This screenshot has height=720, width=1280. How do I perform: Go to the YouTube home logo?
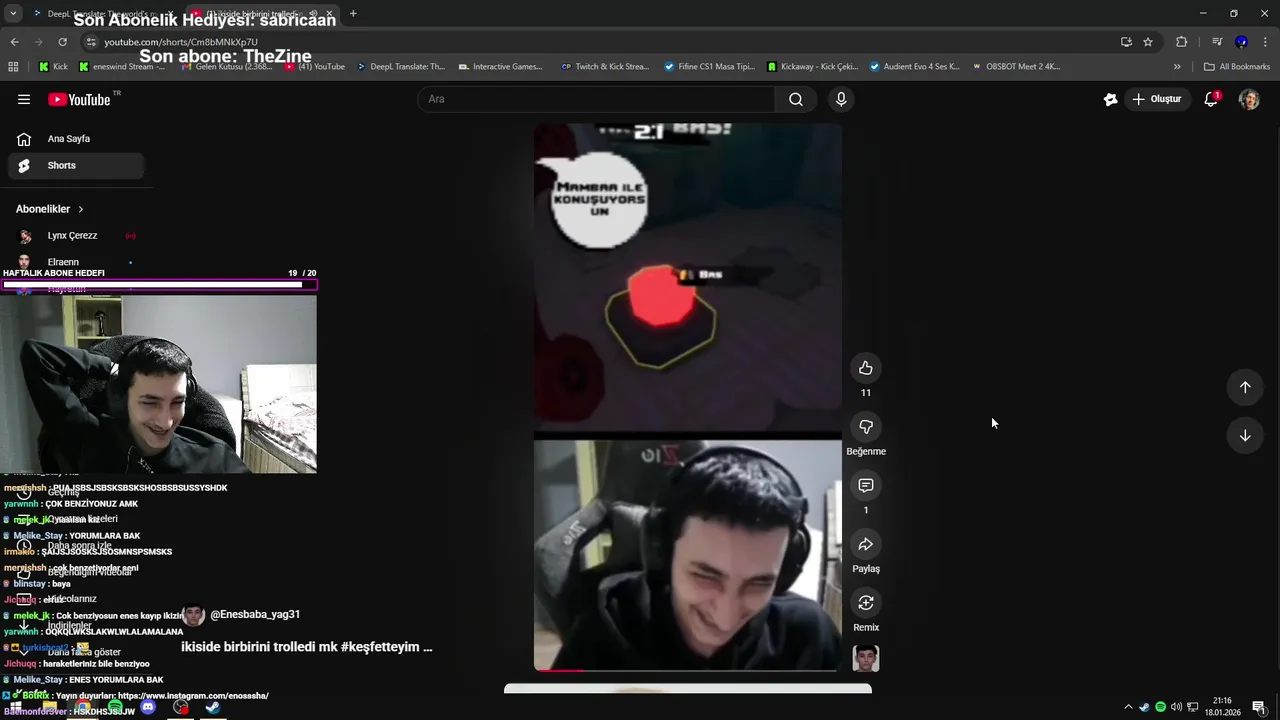pos(79,99)
